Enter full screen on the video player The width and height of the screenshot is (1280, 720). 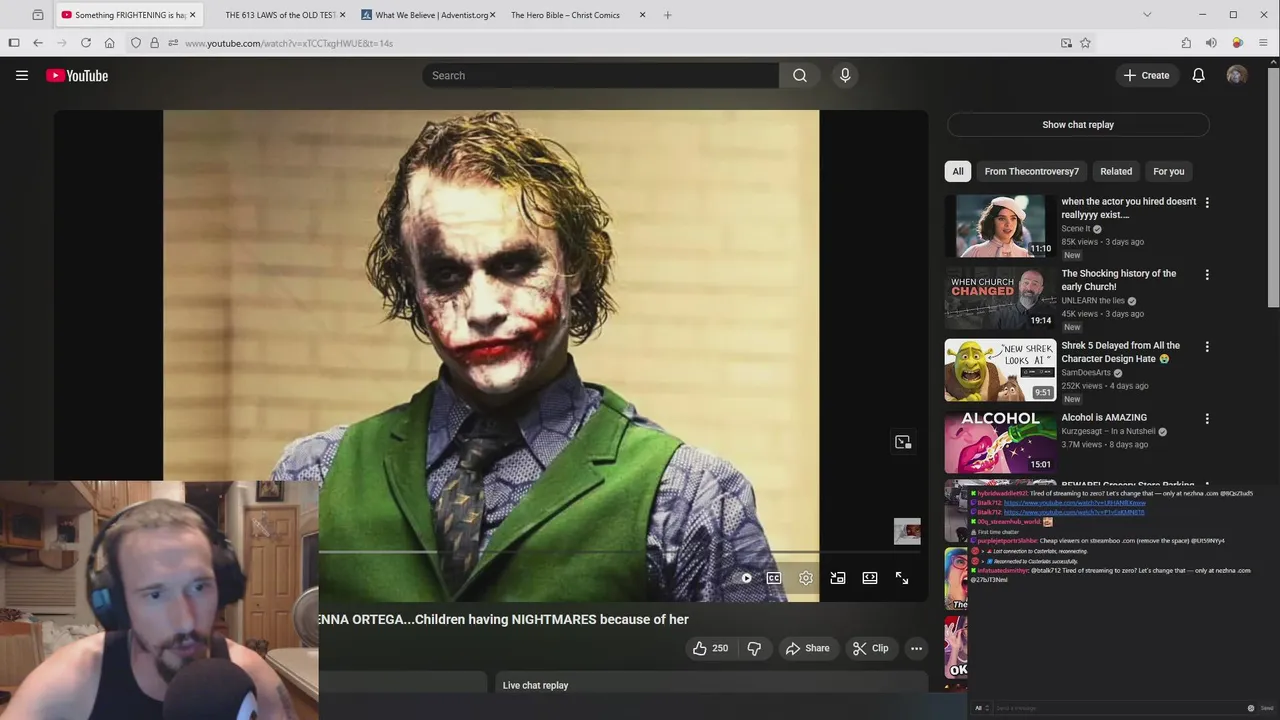click(x=902, y=578)
